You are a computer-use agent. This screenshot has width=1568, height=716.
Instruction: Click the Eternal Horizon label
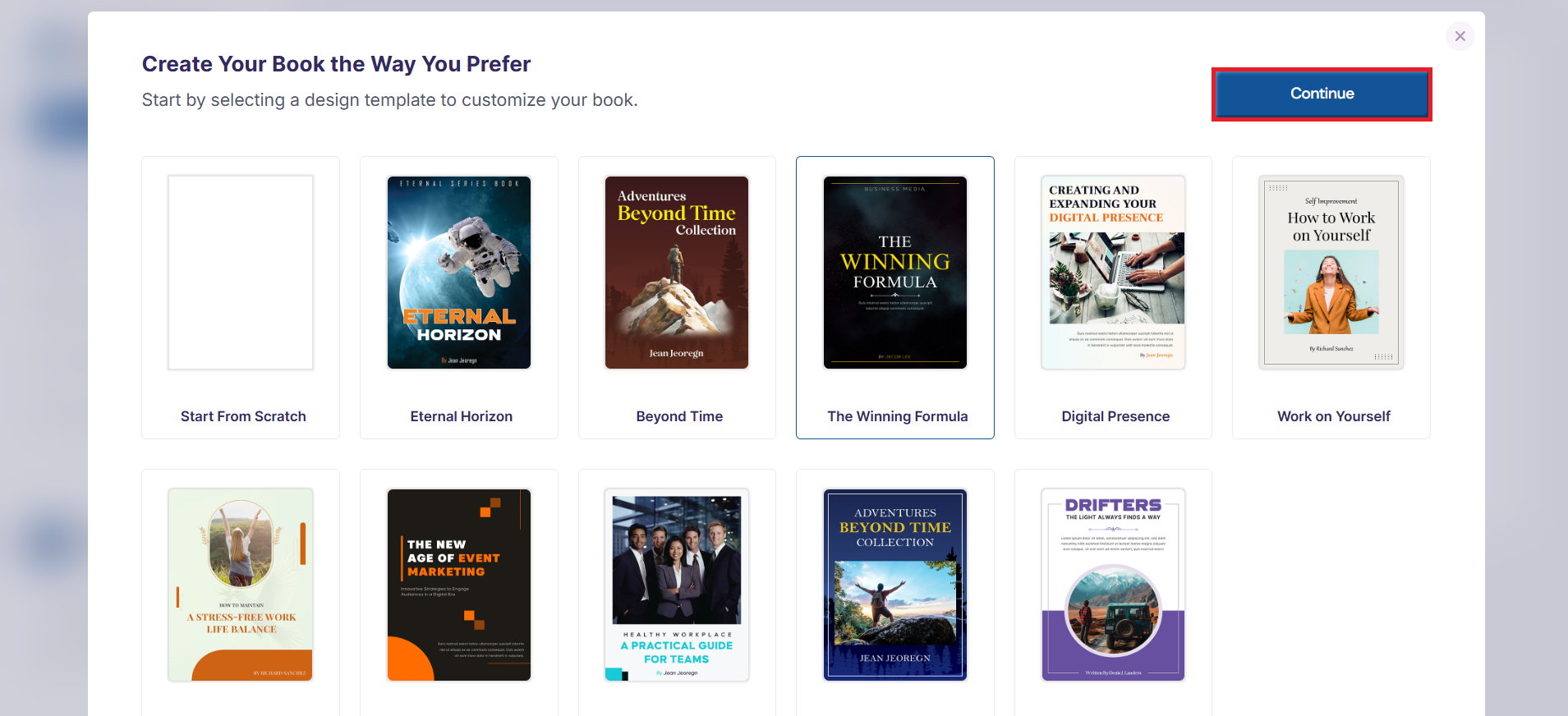pos(462,416)
